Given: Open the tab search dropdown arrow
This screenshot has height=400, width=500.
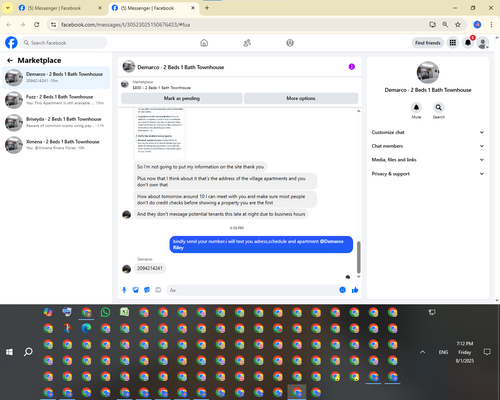Looking at the screenshot, I should click(8, 8).
